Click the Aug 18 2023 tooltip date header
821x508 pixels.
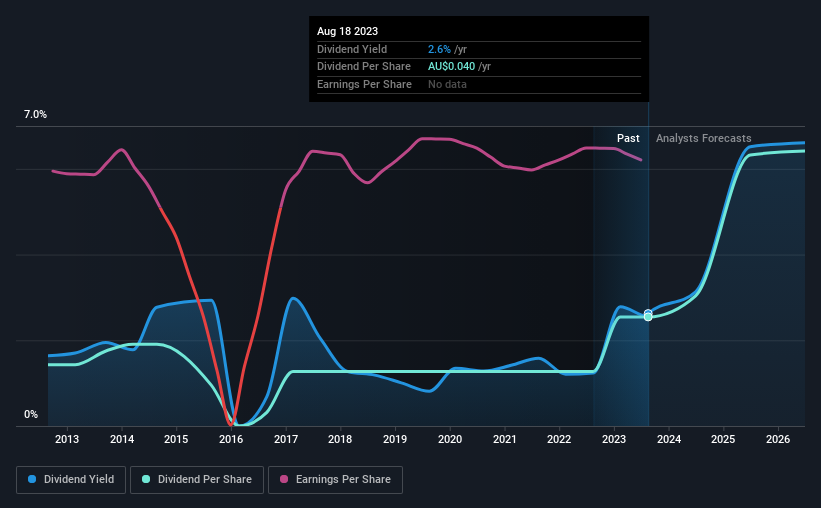point(347,31)
